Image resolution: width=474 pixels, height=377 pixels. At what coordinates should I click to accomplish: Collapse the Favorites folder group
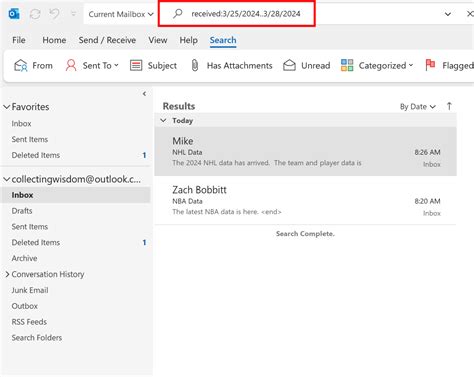pos(7,107)
